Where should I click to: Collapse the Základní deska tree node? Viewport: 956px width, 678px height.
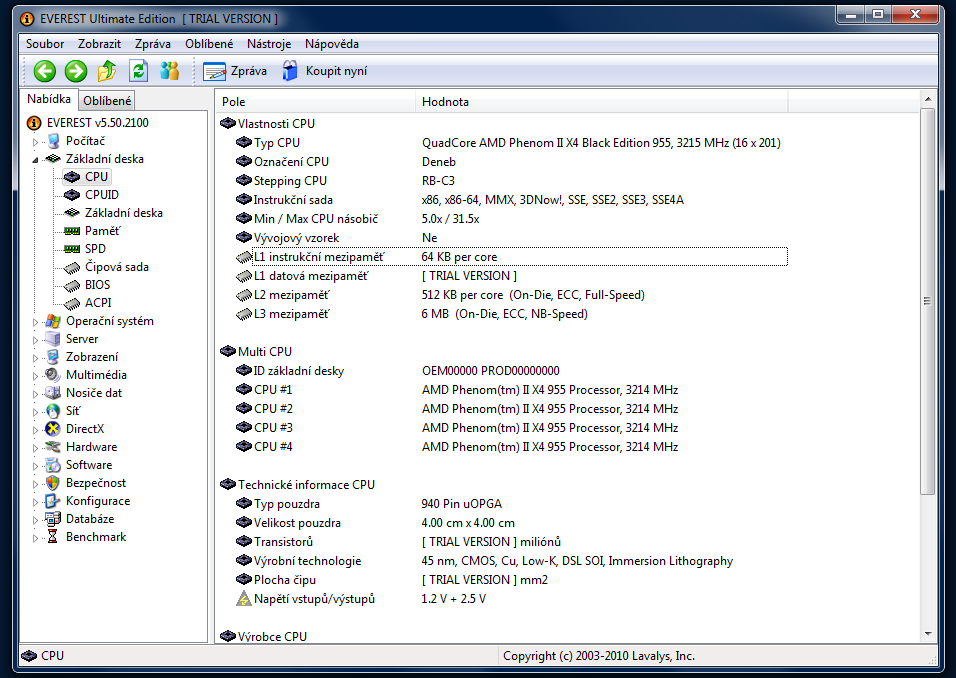35,160
